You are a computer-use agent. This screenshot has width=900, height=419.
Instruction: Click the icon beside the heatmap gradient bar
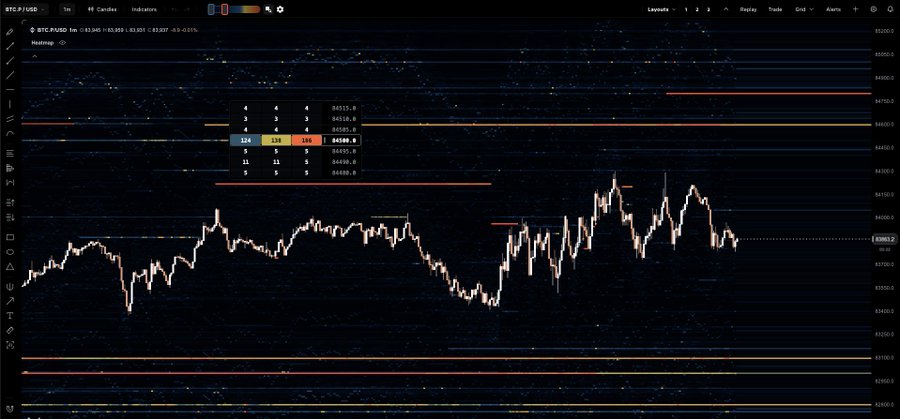[268, 9]
